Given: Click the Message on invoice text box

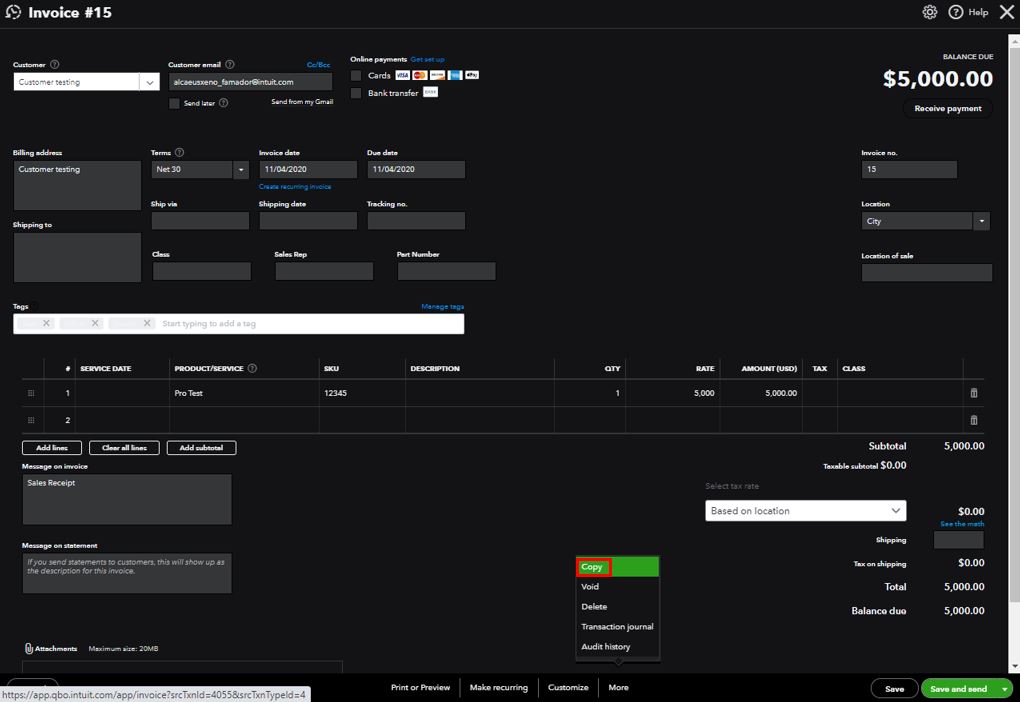Looking at the screenshot, I should (127, 499).
